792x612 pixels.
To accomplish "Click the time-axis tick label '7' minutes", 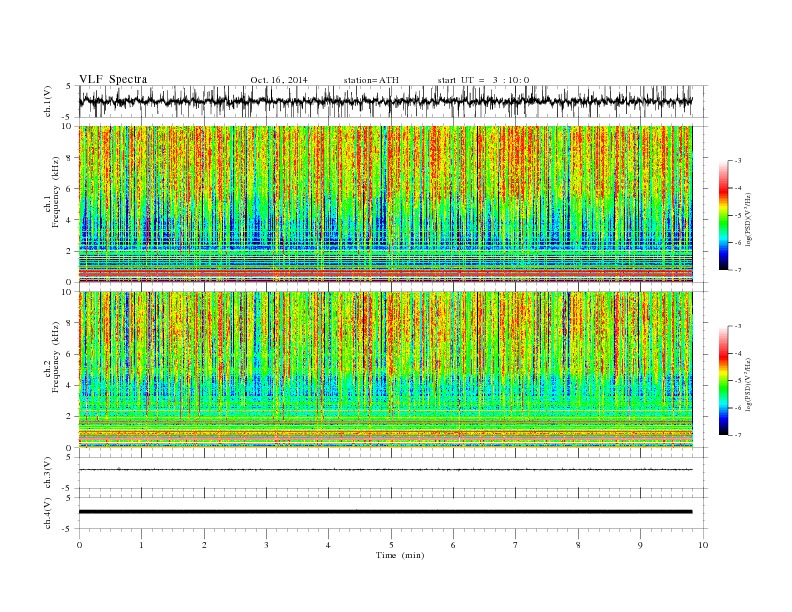I will pos(516,545).
